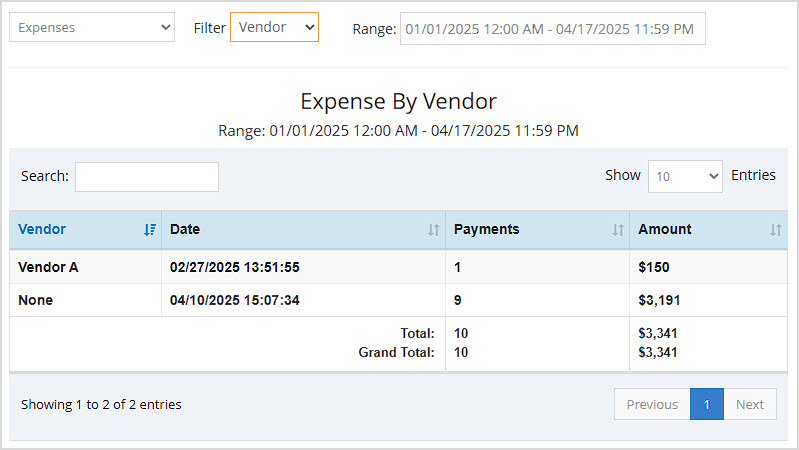Click the $3,191 amount cell

(708, 300)
